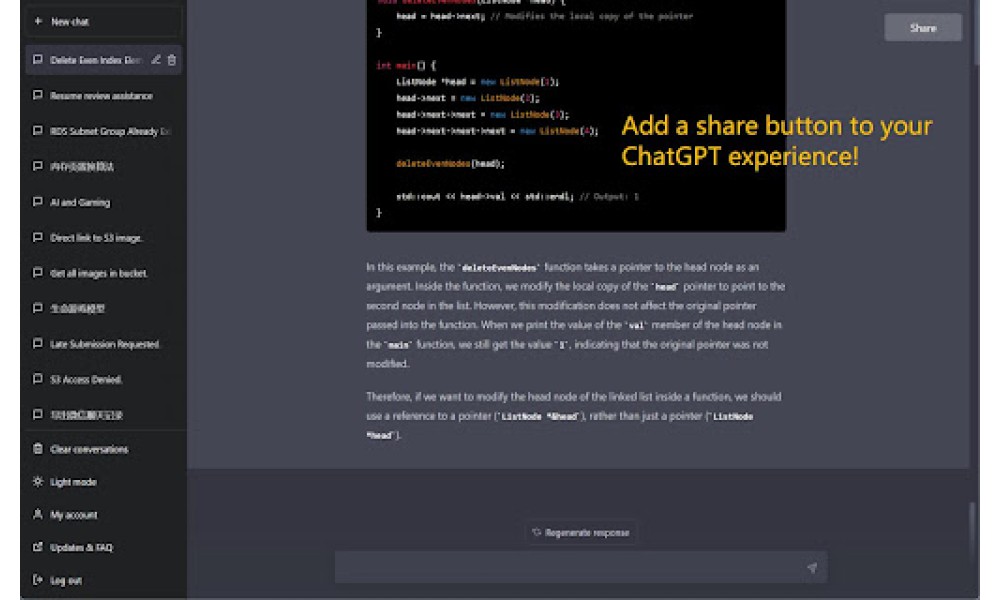Screen dimensions: 1000x600
Task: Click chat icon beside S3 Access Denied
Action: coord(38,379)
